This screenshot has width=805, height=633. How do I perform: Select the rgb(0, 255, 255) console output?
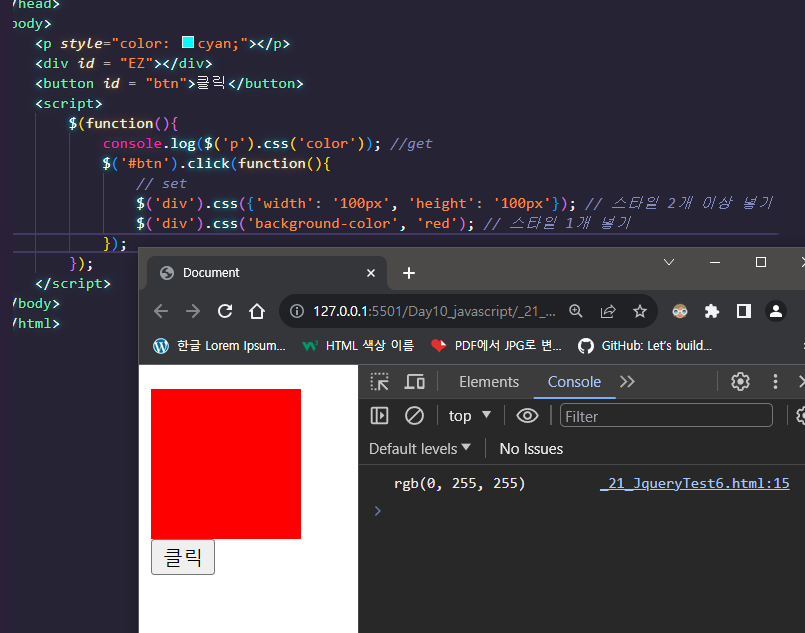pyautogui.click(x=459, y=484)
